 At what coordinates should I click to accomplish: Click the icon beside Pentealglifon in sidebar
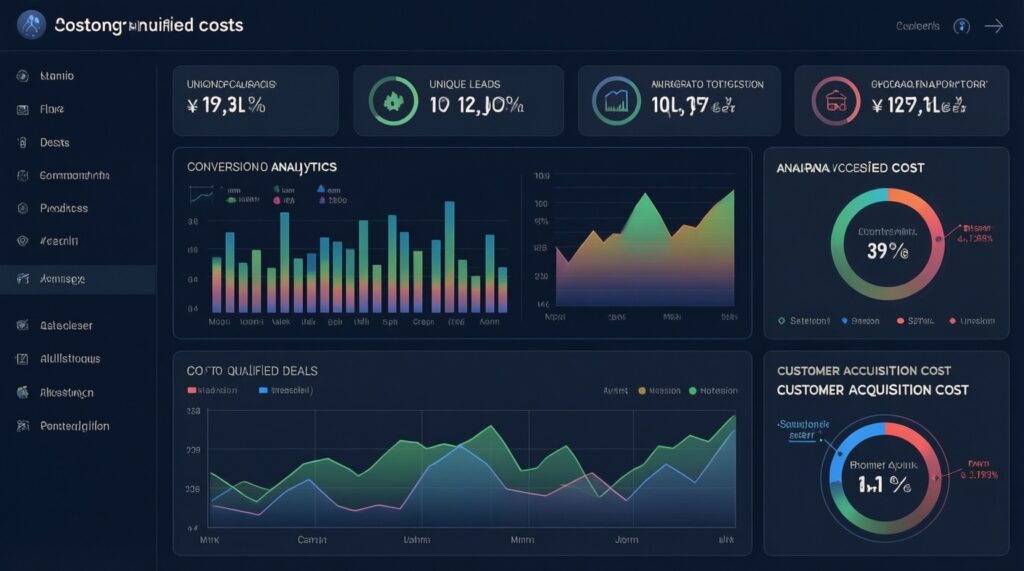pyautogui.click(x=22, y=426)
